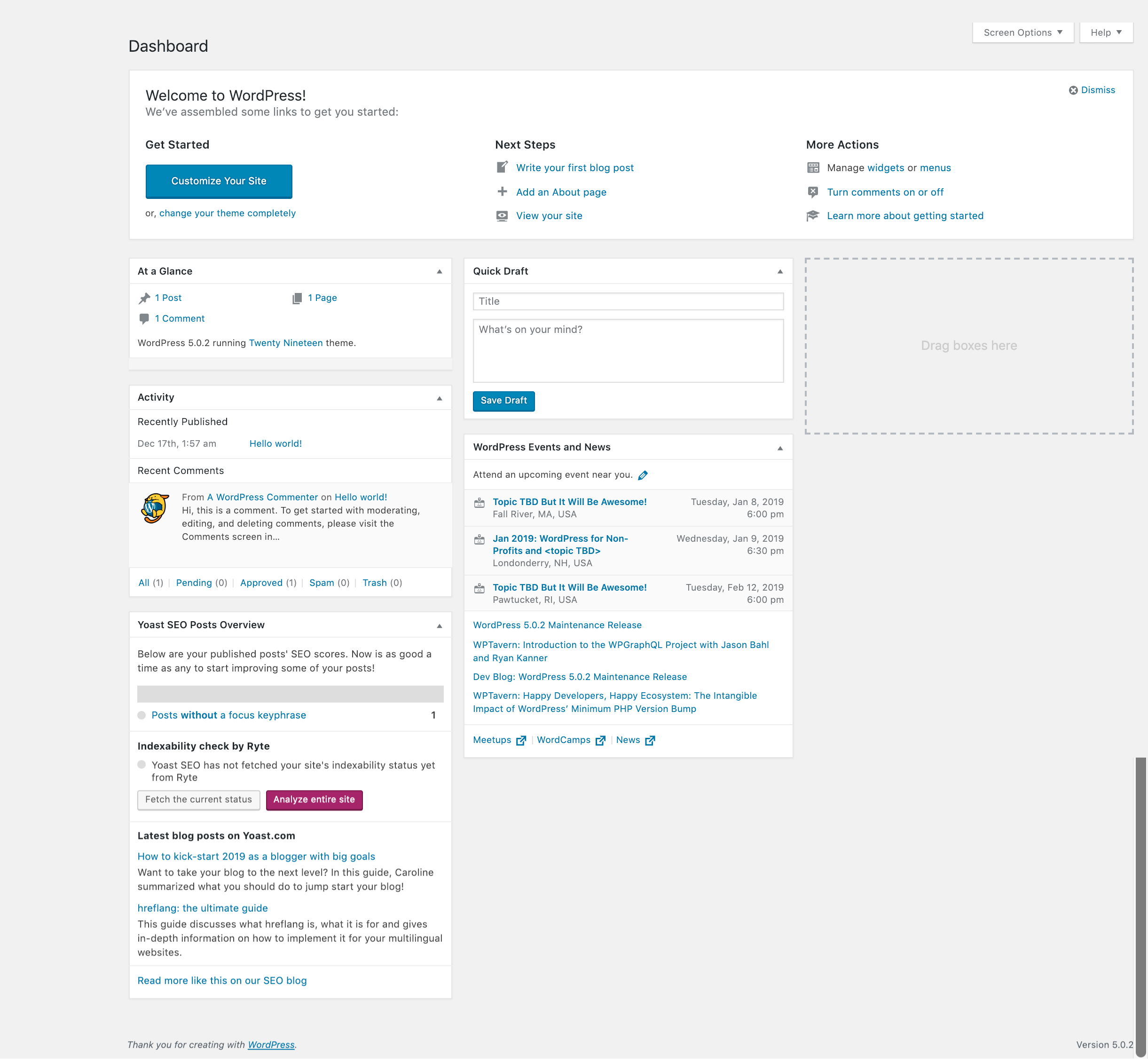Click the page icon next to 1 Page

297,298
